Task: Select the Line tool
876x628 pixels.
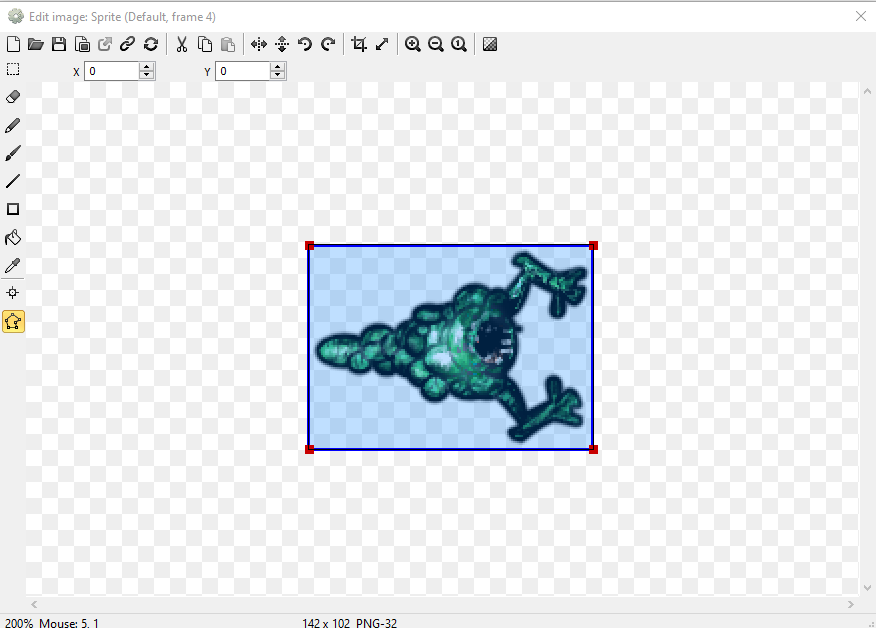Action: (x=13, y=181)
